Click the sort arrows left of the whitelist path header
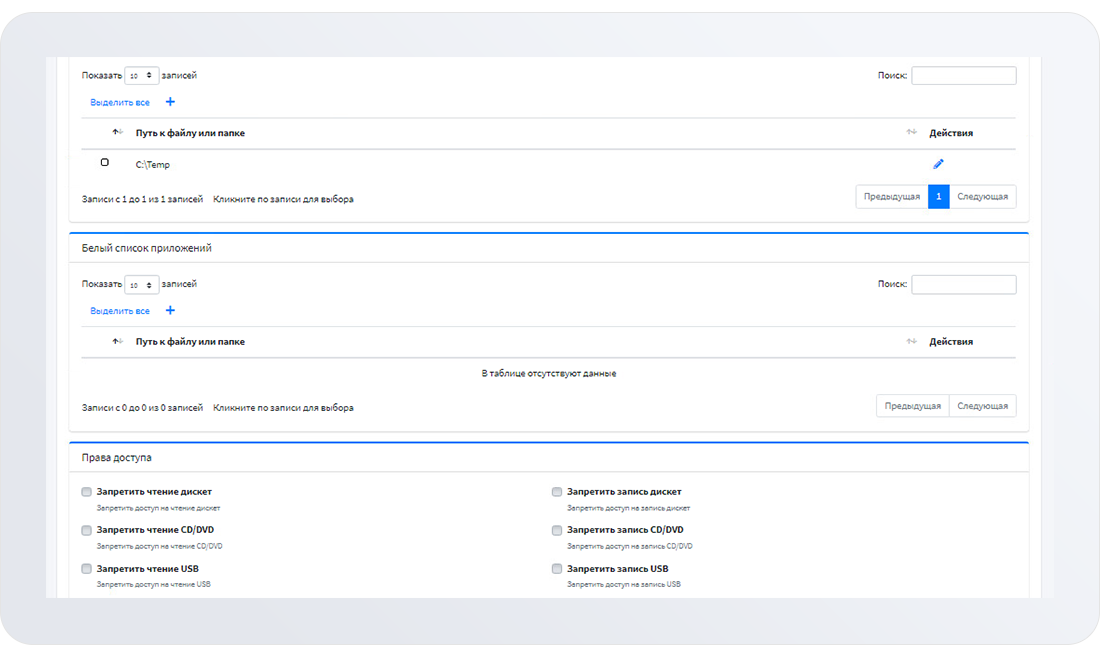 (x=118, y=342)
